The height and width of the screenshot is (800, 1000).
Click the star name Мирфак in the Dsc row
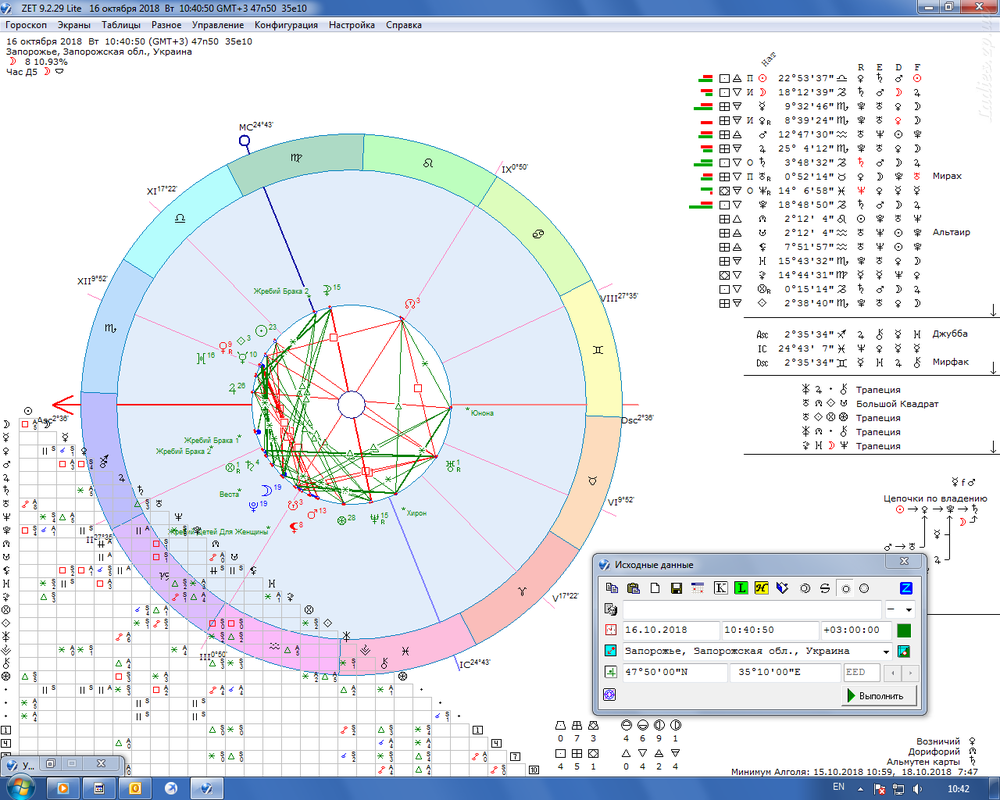point(950,362)
